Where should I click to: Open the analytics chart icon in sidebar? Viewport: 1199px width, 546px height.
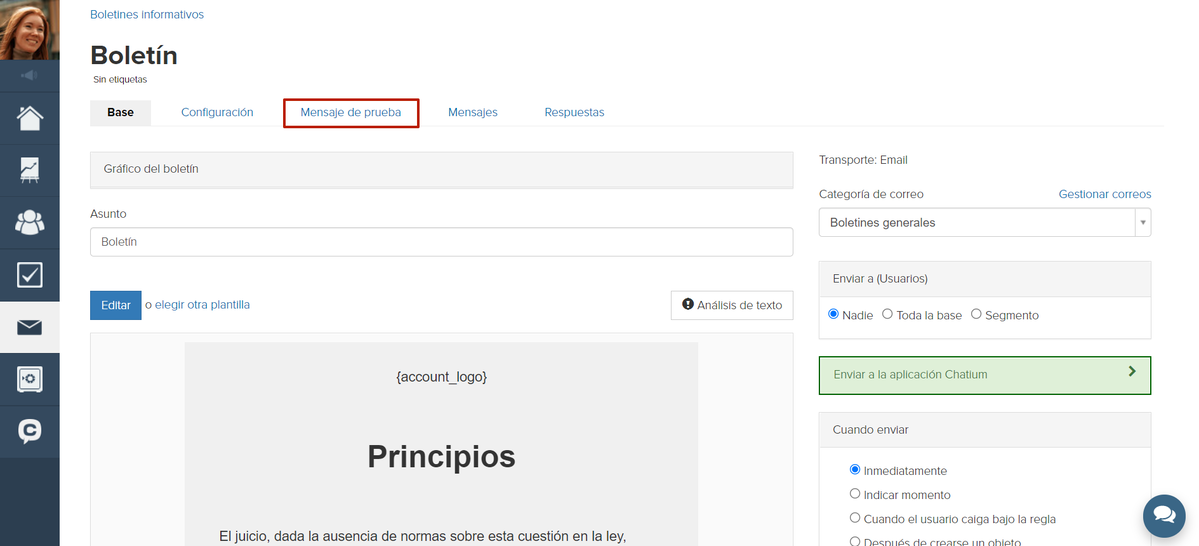30,170
